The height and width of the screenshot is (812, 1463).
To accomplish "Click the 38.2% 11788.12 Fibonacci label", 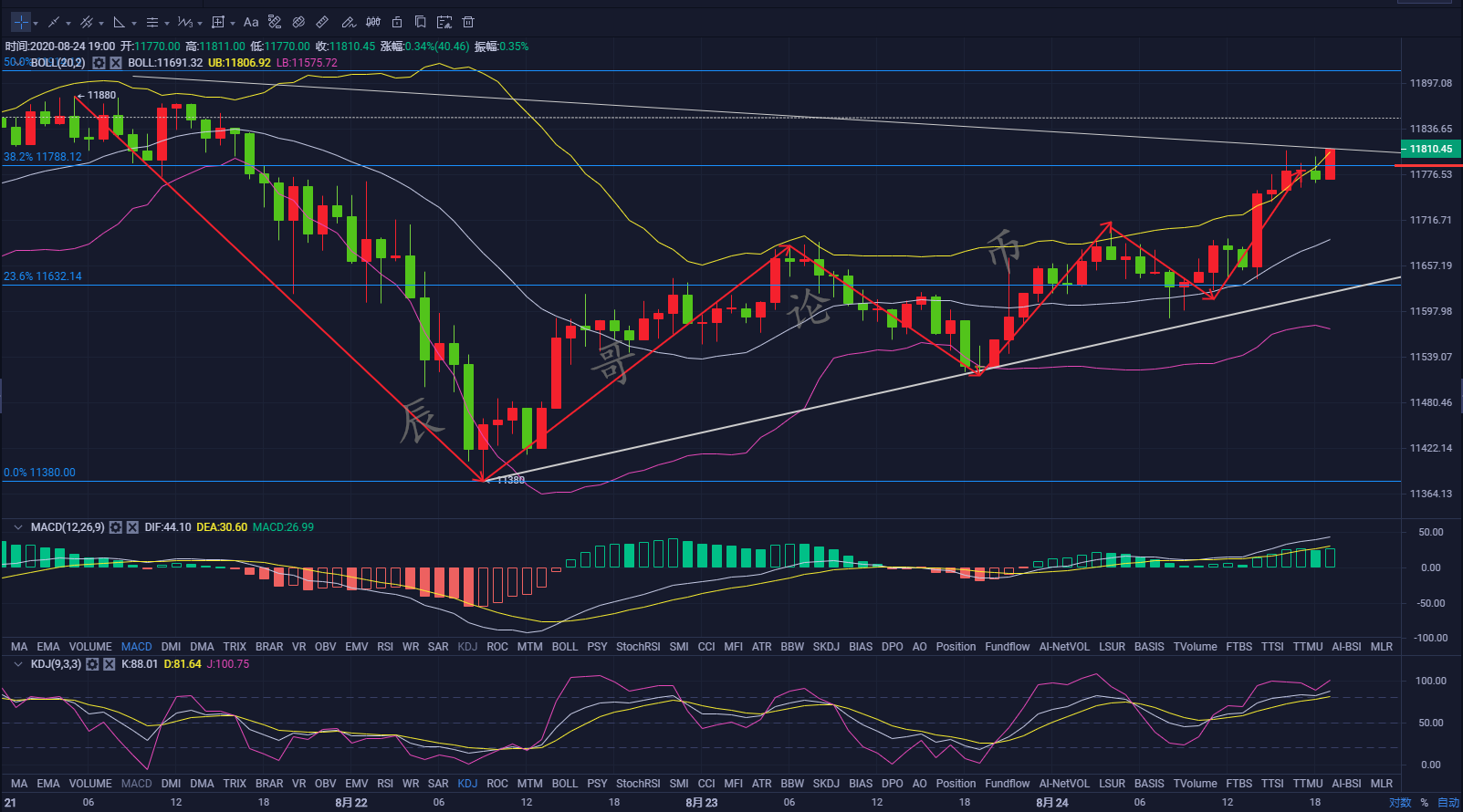I will coord(43,157).
